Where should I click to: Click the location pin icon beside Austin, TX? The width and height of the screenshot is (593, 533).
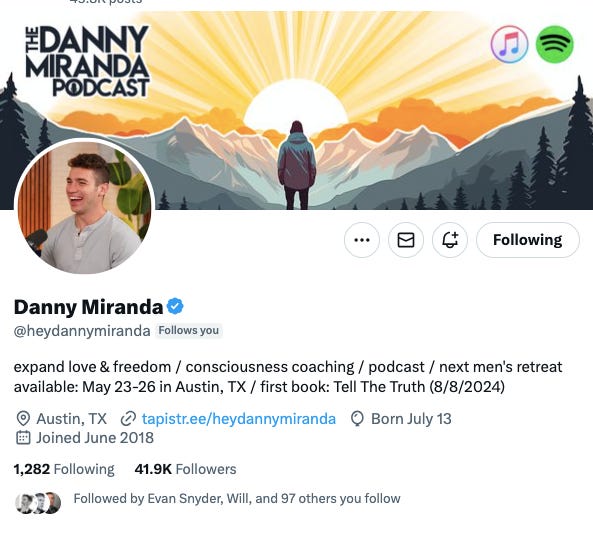tap(23, 419)
